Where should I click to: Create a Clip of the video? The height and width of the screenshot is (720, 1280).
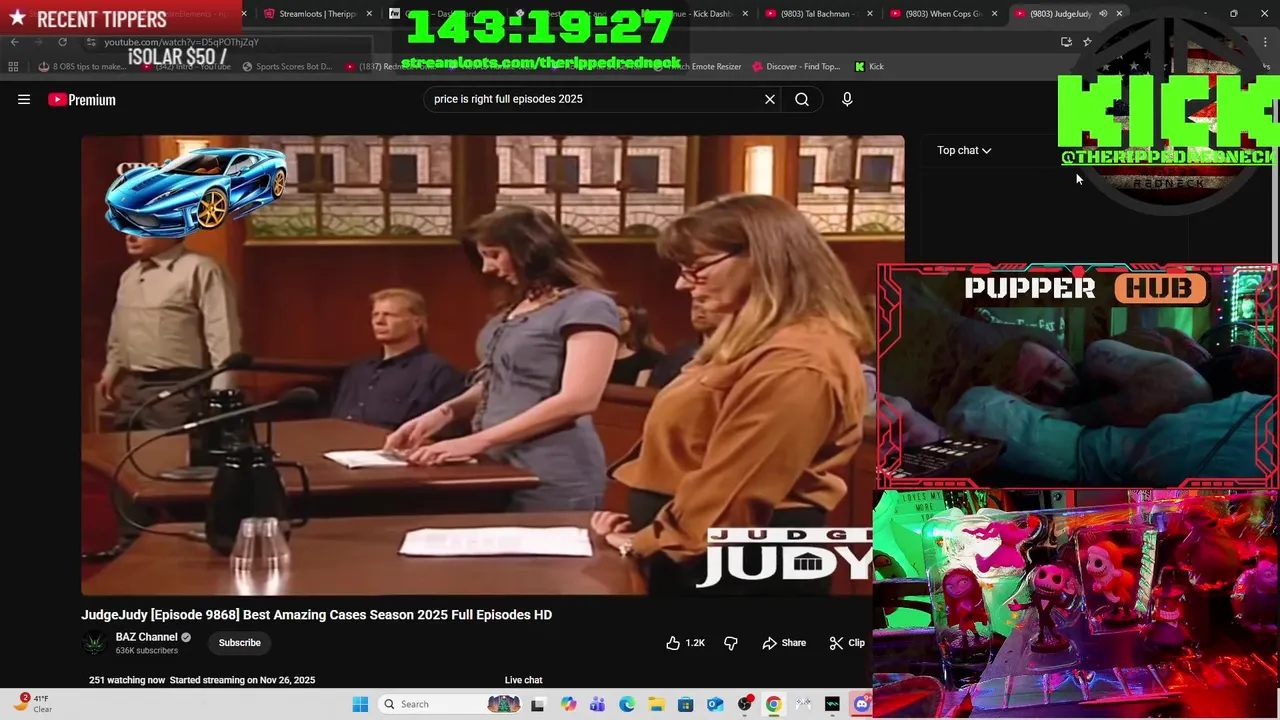[x=847, y=643]
